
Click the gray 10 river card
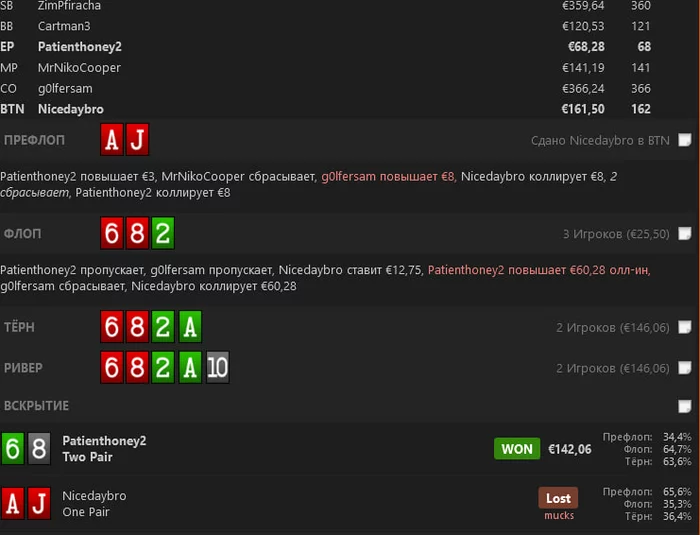[x=217, y=368]
